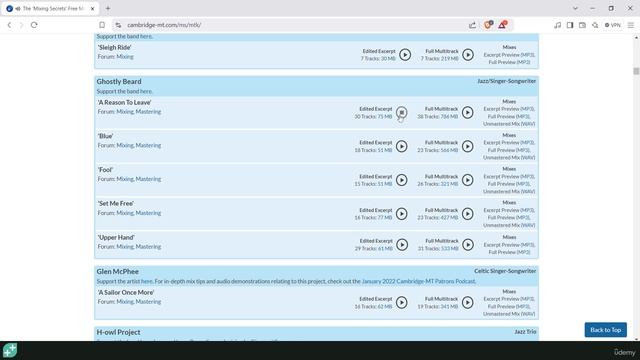Open Mastering forum link for 'Fool'

click(148, 179)
